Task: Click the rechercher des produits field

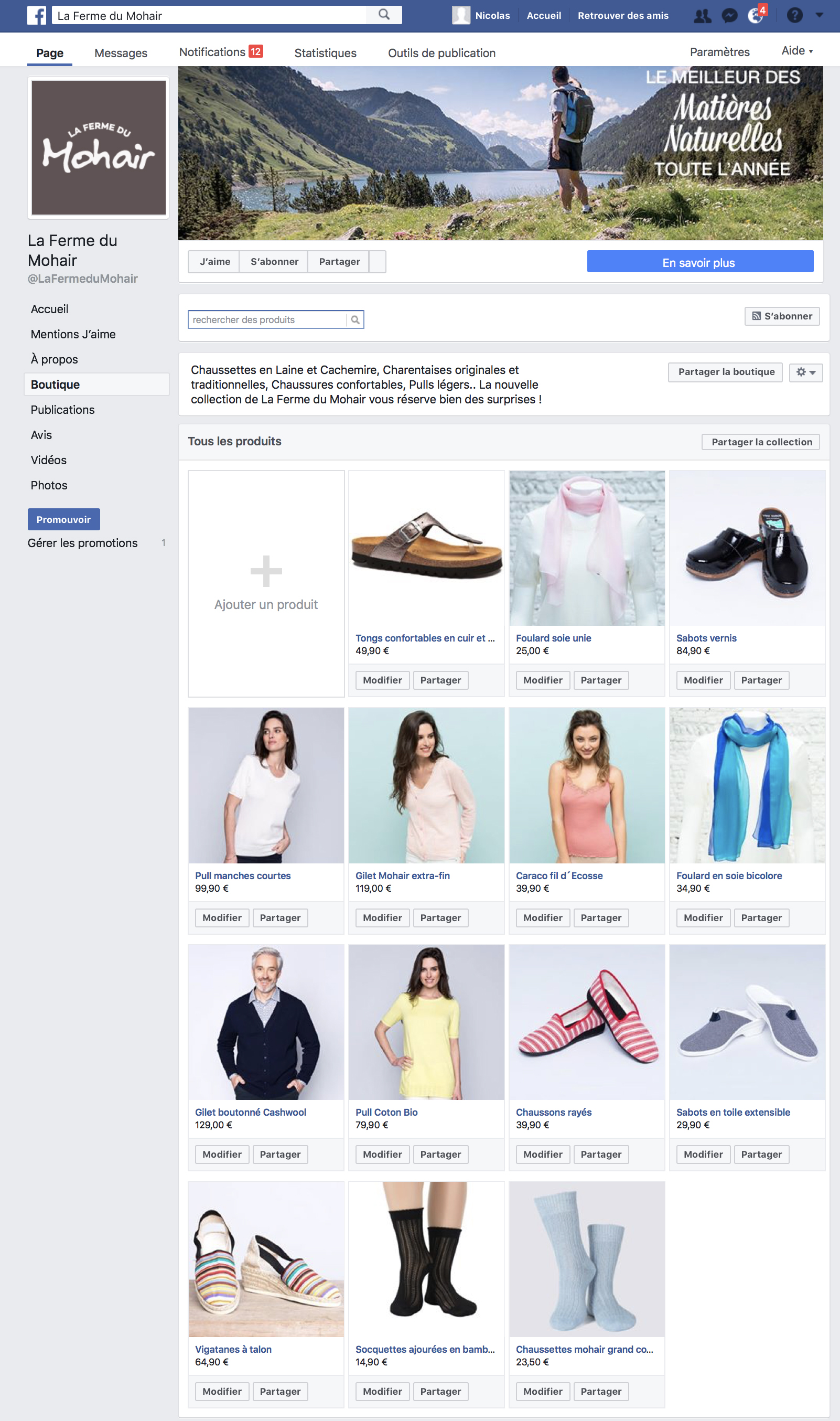Action: [x=267, y=320]
